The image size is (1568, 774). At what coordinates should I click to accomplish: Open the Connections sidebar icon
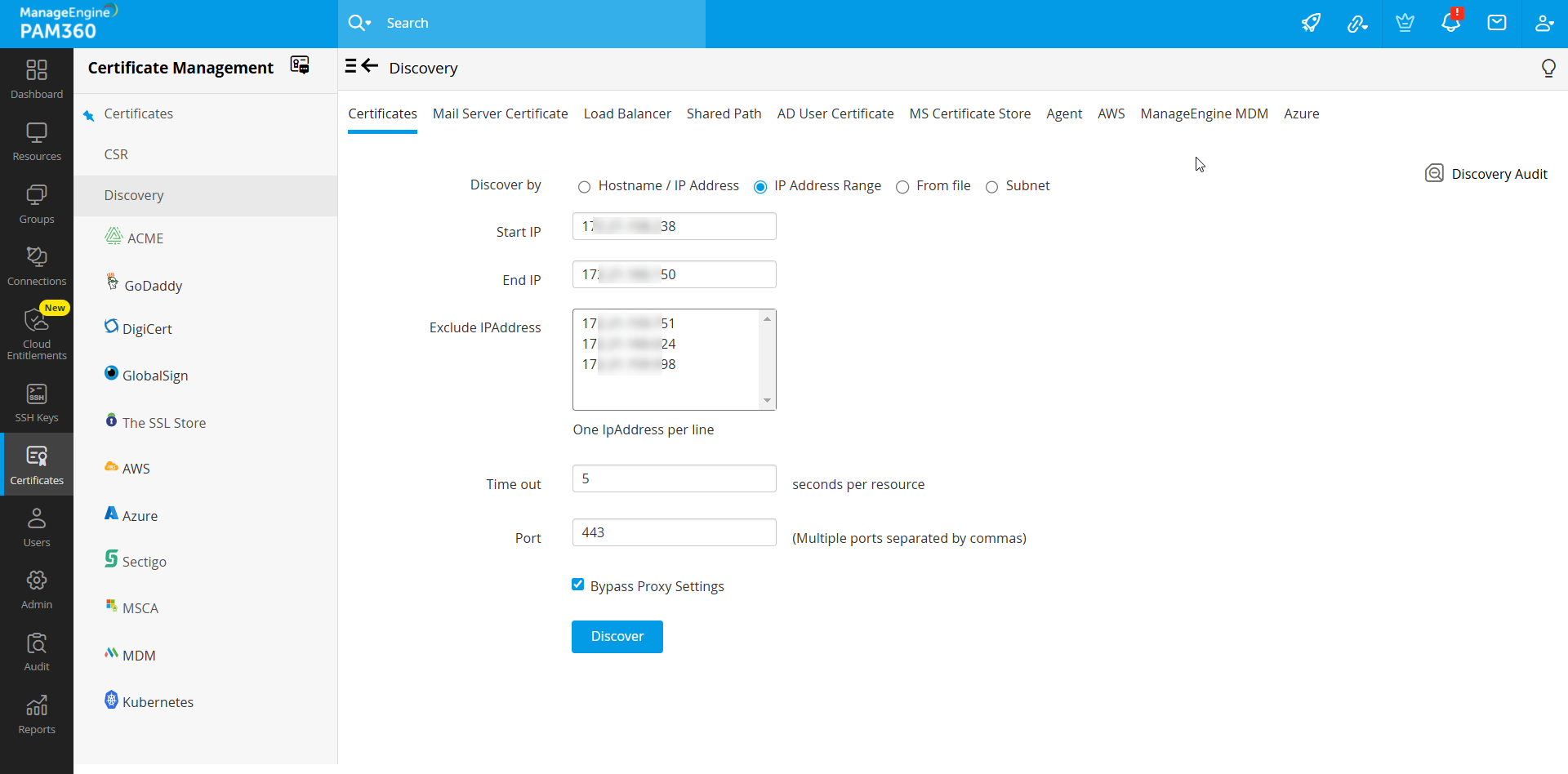click(37, 266)
